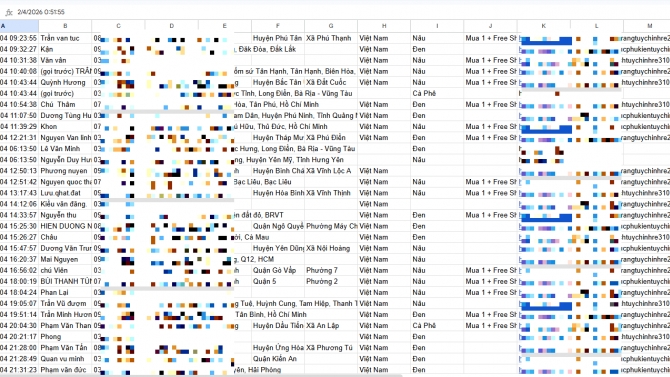Select the cell 'Xã Vĩnh Lộc A'
The width and height of the screenshot is (670, 377).
(331, 171)
